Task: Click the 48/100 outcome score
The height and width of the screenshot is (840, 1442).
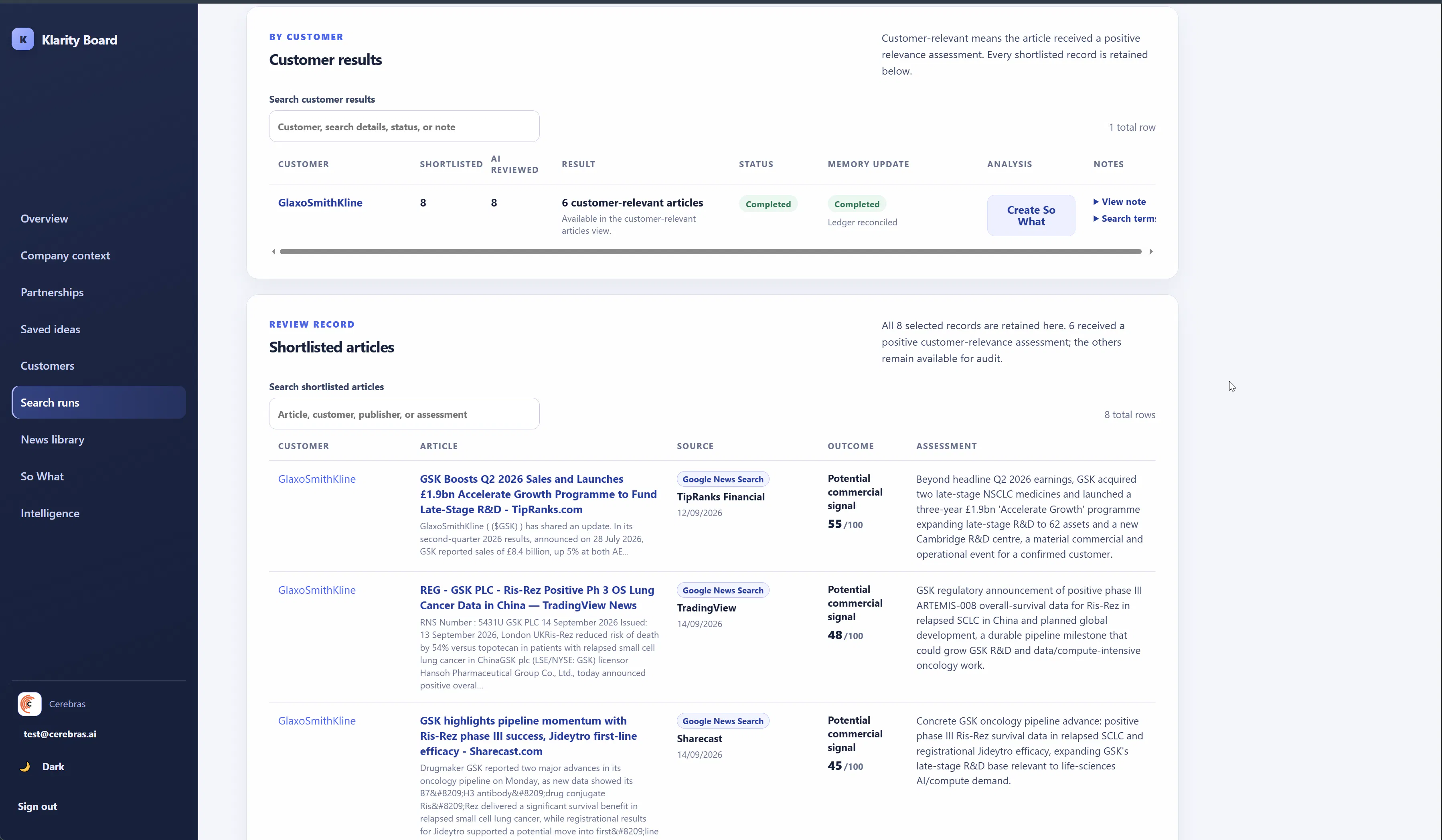Action: click(x=845, y=635)
